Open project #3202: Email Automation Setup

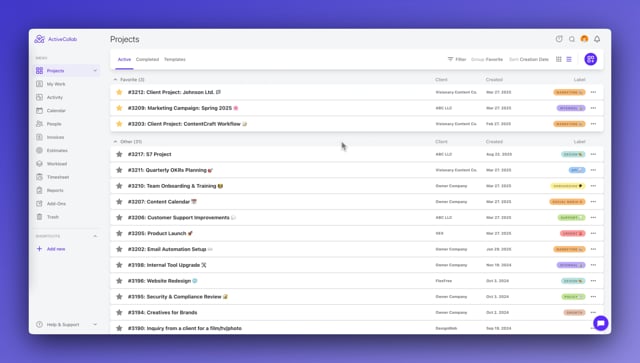(167, 249)
